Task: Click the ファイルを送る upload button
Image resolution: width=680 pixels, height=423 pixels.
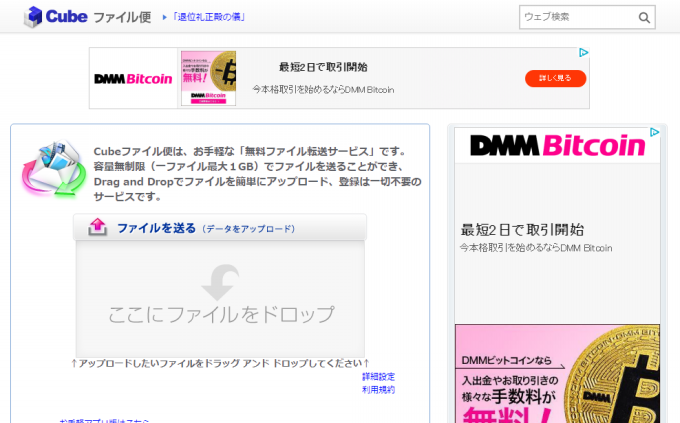Action: [220, 227]
